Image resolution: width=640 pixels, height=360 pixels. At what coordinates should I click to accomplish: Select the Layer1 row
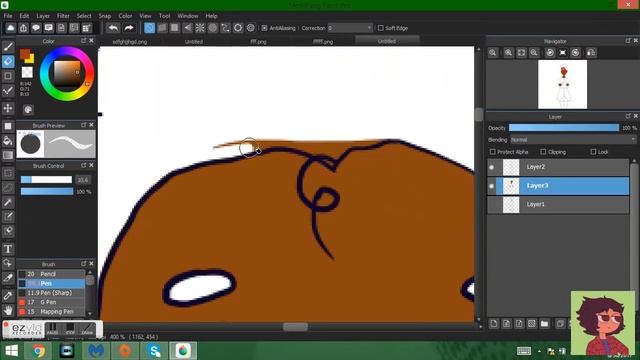[558, 204]
